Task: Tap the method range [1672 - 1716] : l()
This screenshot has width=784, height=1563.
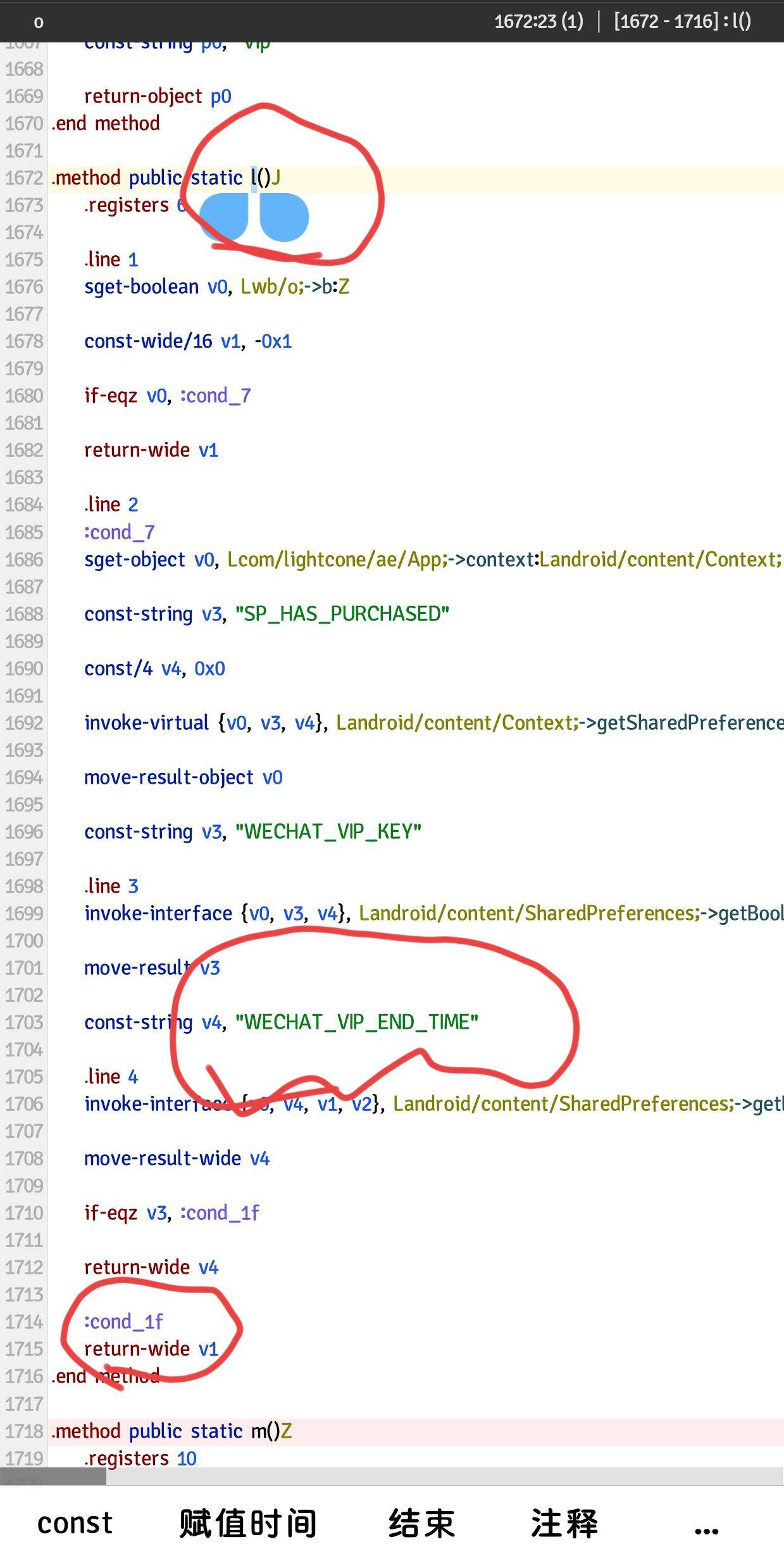Action: [x=682, y=22]
